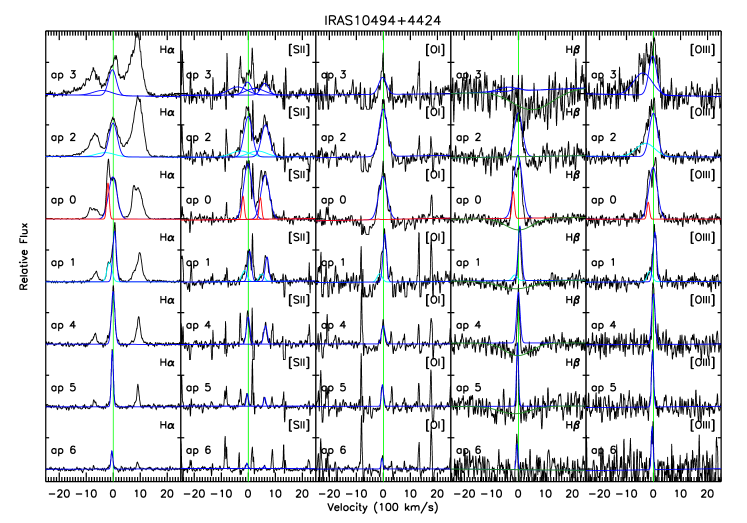Viewport: 747px width, 523px height.
Task: Click the Hα label in the ap 3 panel
Action: click(167, 50)
